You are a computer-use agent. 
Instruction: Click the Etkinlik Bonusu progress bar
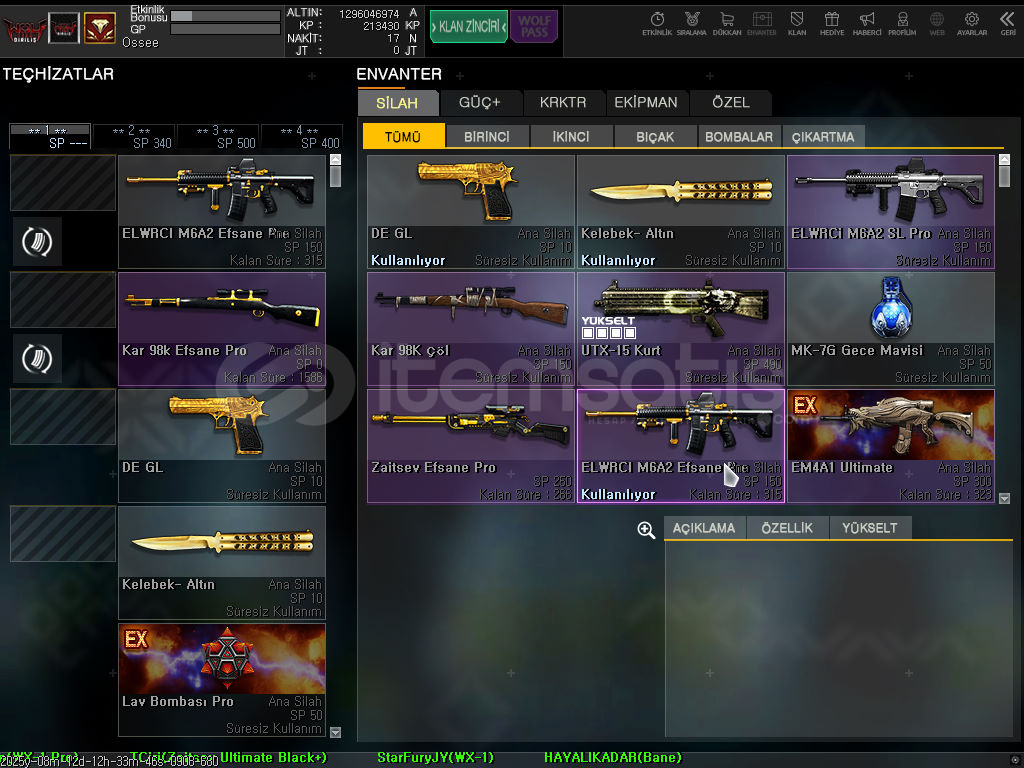point(225,16)
